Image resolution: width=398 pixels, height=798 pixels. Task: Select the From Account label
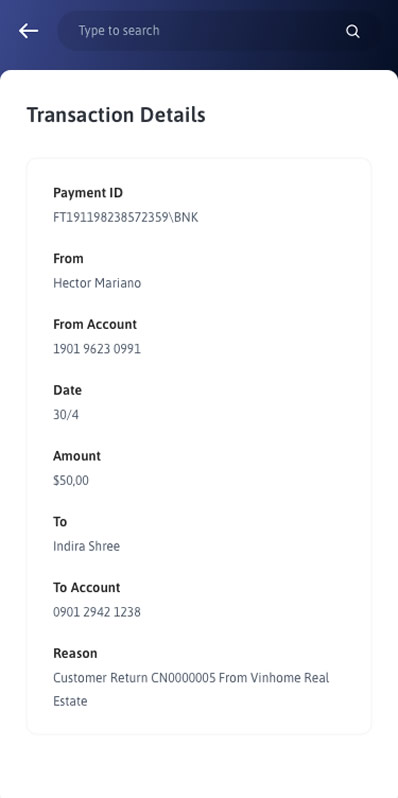click(x=95, y=324)
